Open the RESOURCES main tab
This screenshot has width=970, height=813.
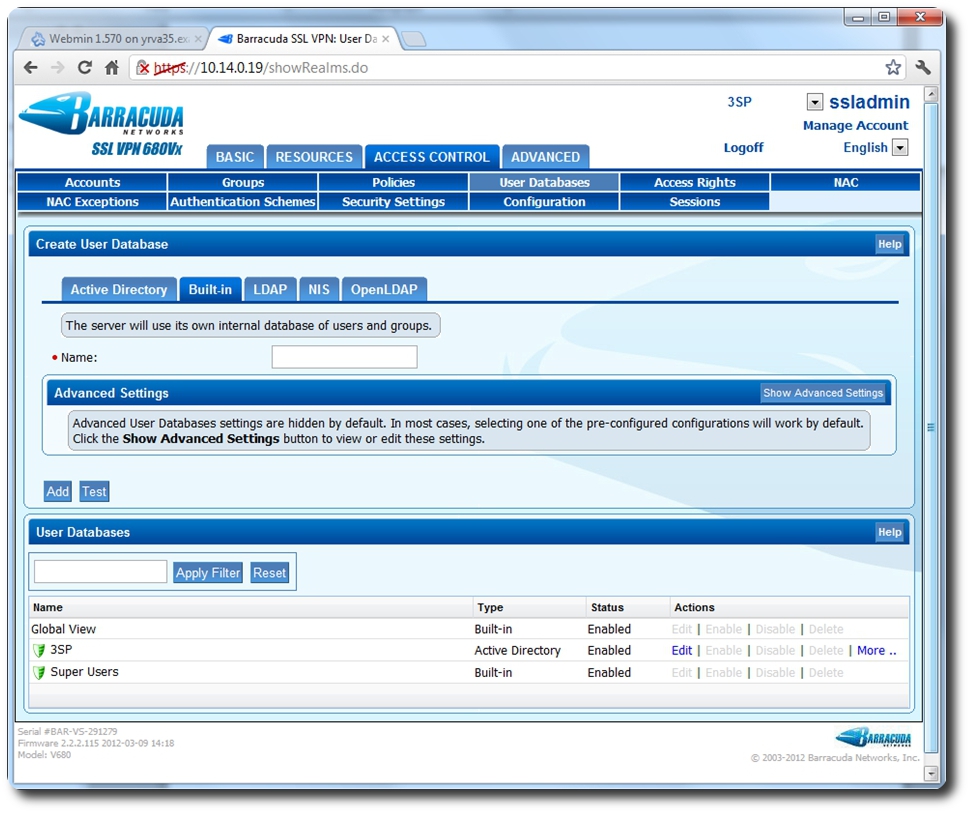(x=314, y=157)
